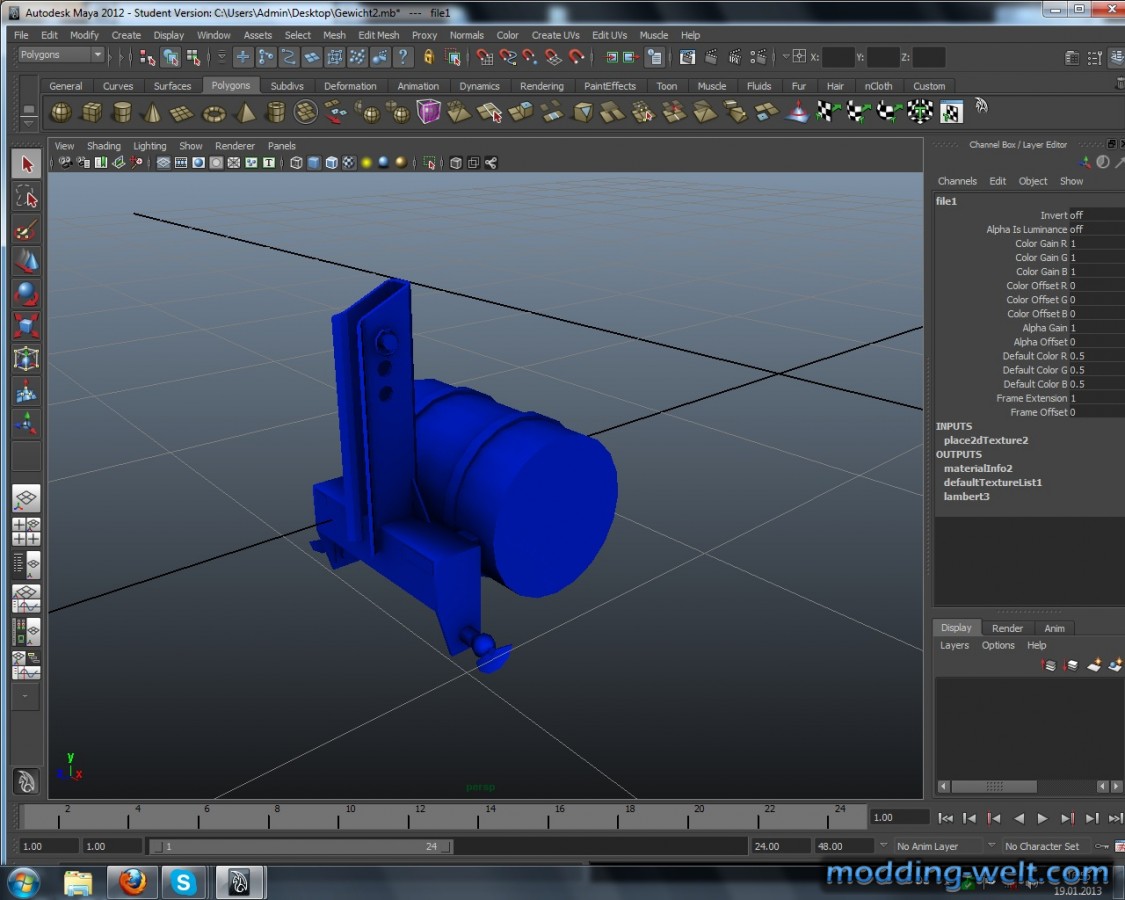Image resolution: width=1125 pixels, height=900 pixels.
Task: Open the input-mode arrow beside the X field
Action: pyautogui.click(x=786, y=57)
